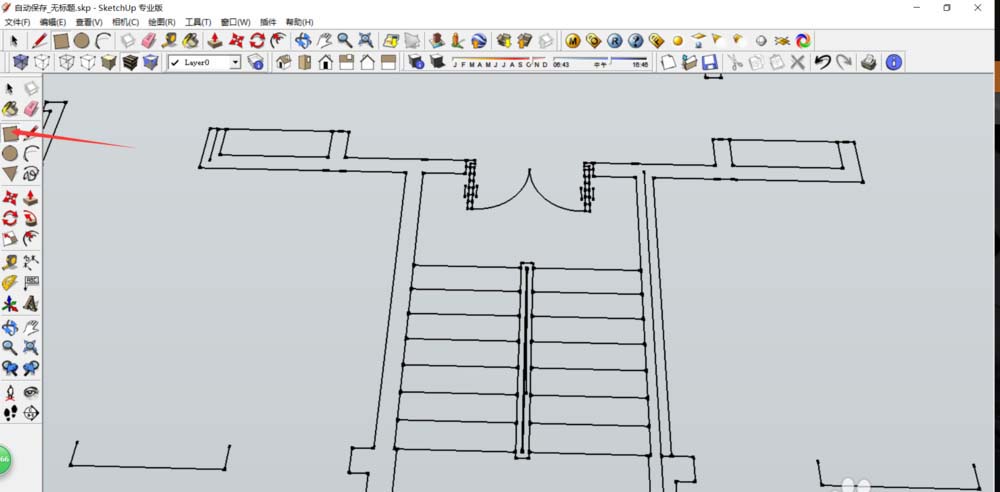Image resolution: width=1000 pixels, height=492 pixels.
Task: Switch to Back view house outline icon
Action: pos(367,62)
